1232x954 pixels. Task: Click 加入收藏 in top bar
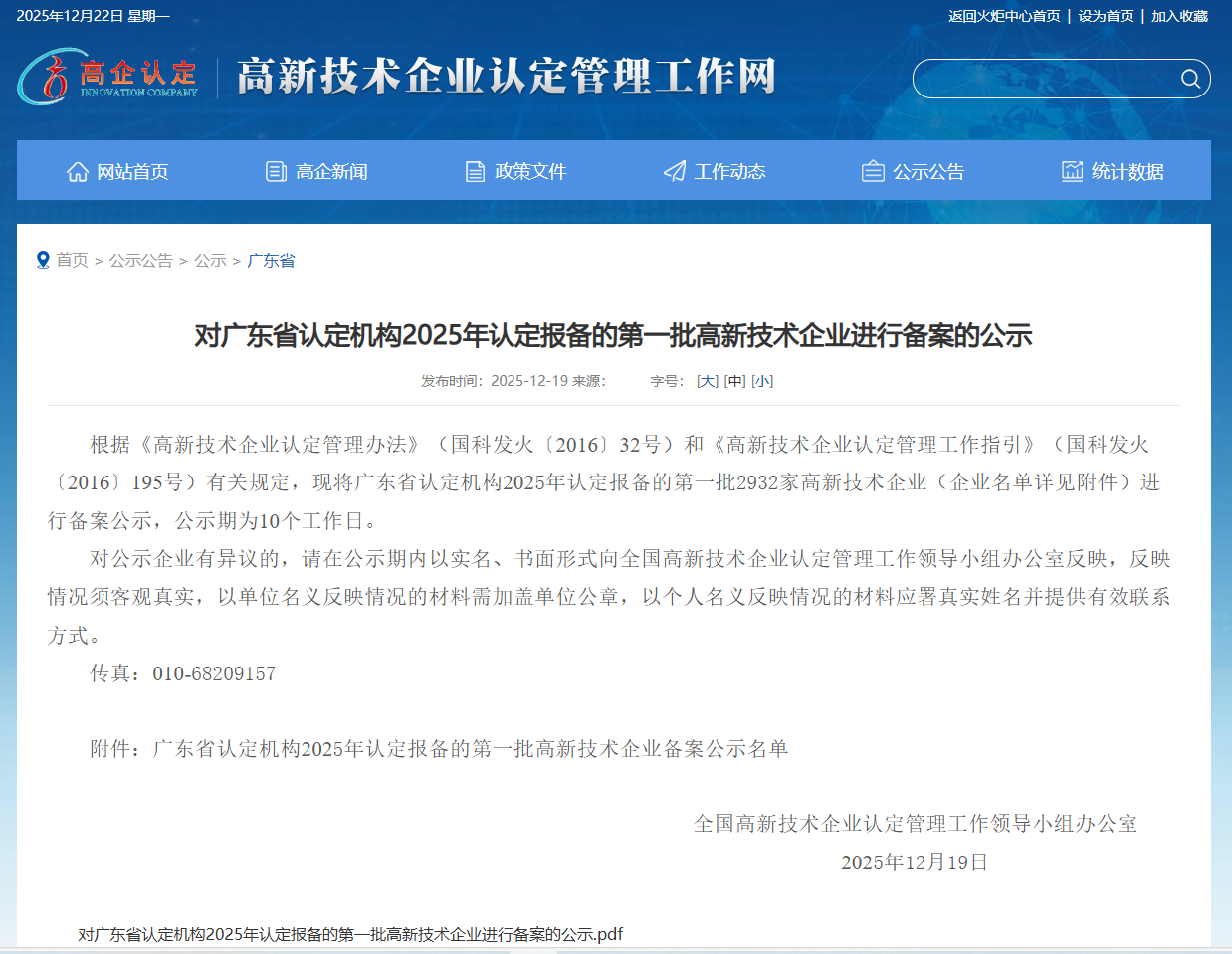pyautogui.click(x=1179, y=16)
